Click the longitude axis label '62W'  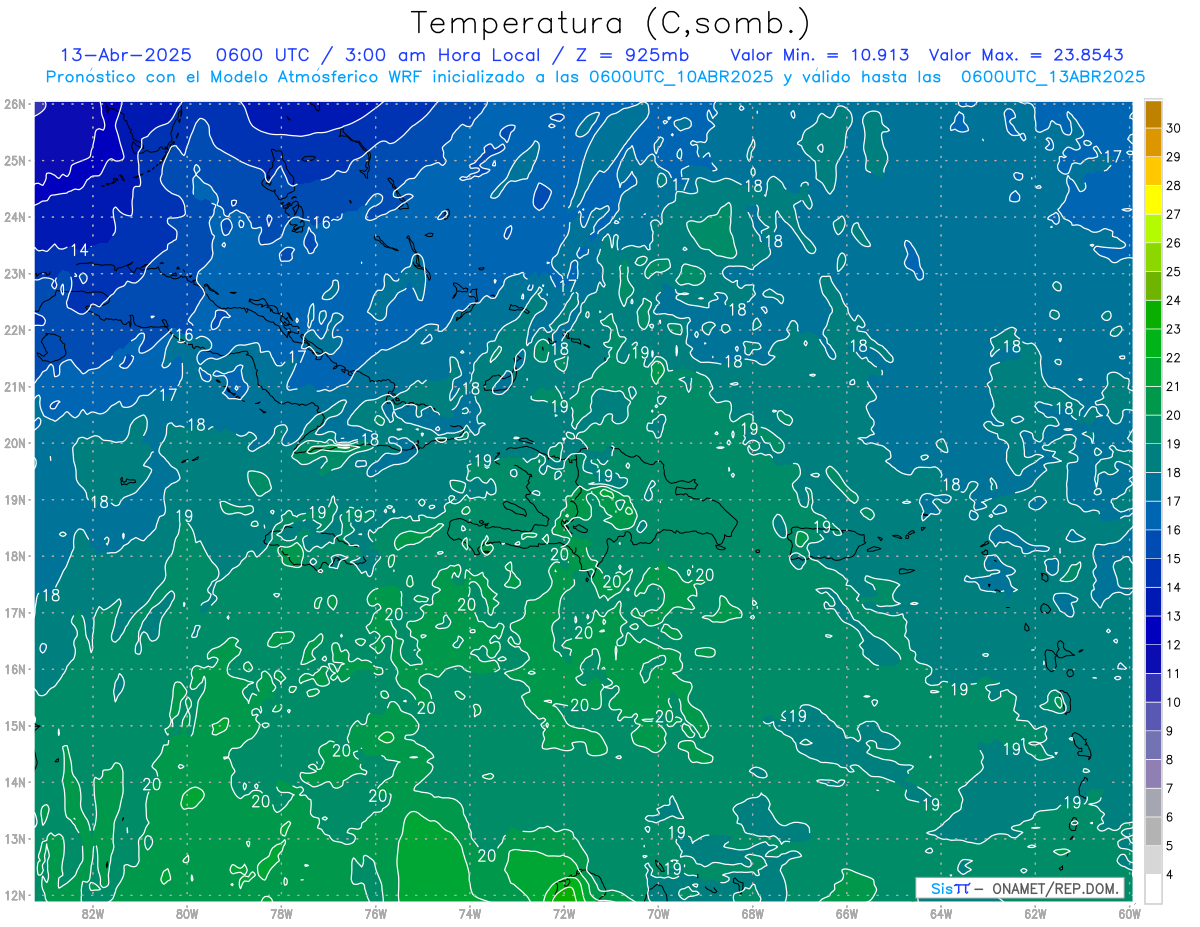pyautogui.click(x=1035, y=912)
